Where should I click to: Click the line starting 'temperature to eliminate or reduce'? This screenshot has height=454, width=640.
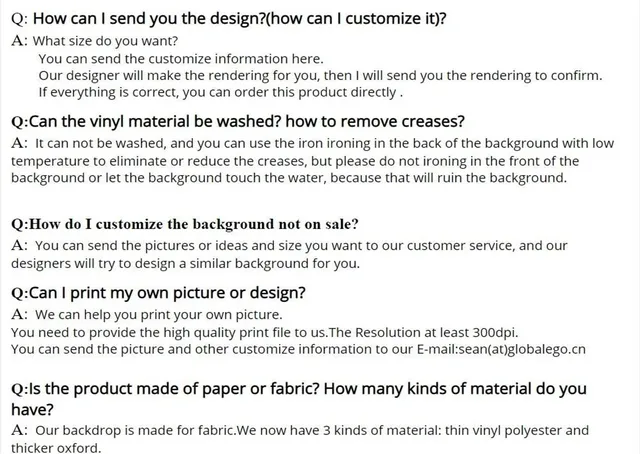coord(295,161)
